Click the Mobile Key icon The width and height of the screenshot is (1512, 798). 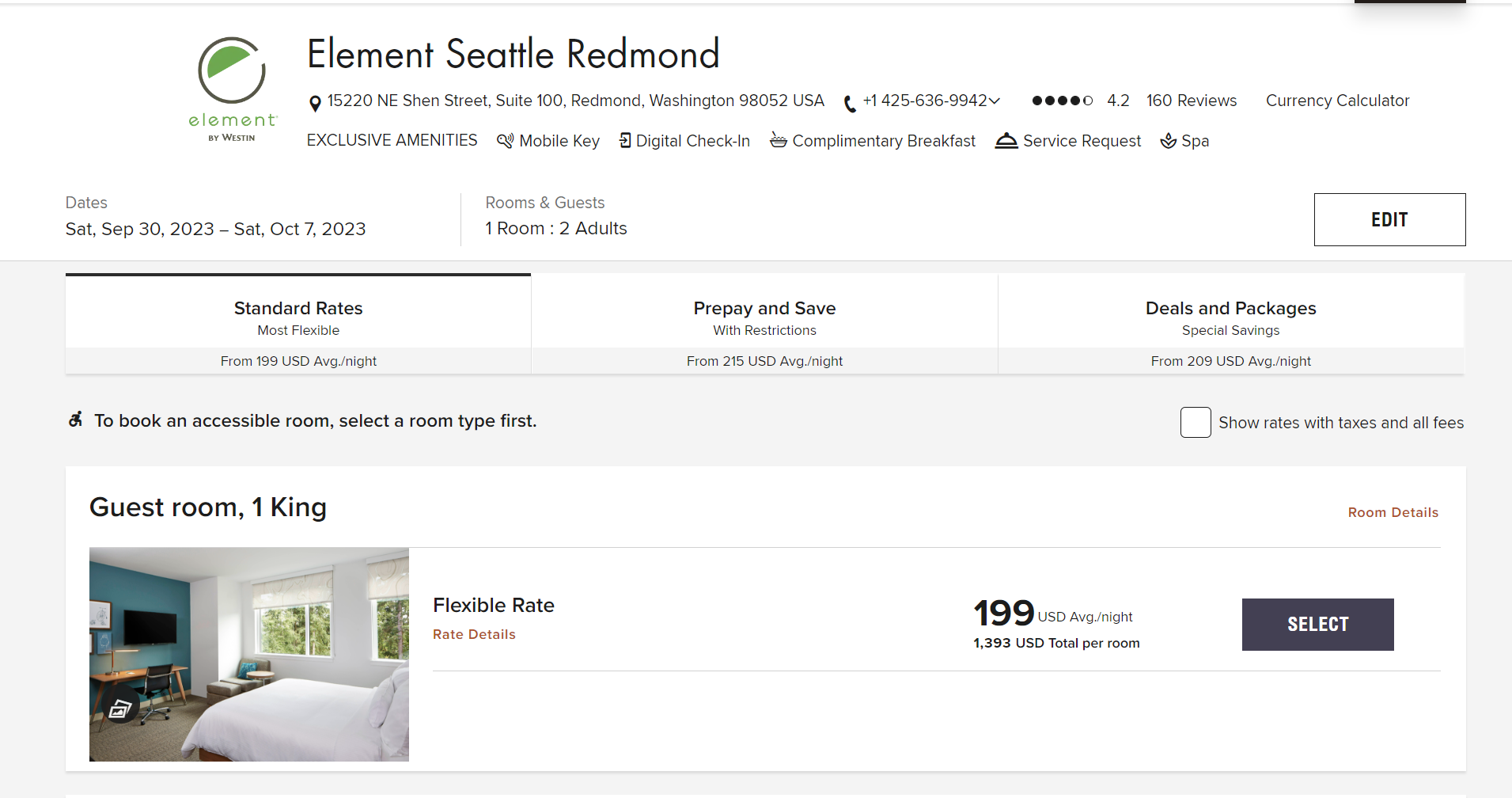tap(505, 141)
